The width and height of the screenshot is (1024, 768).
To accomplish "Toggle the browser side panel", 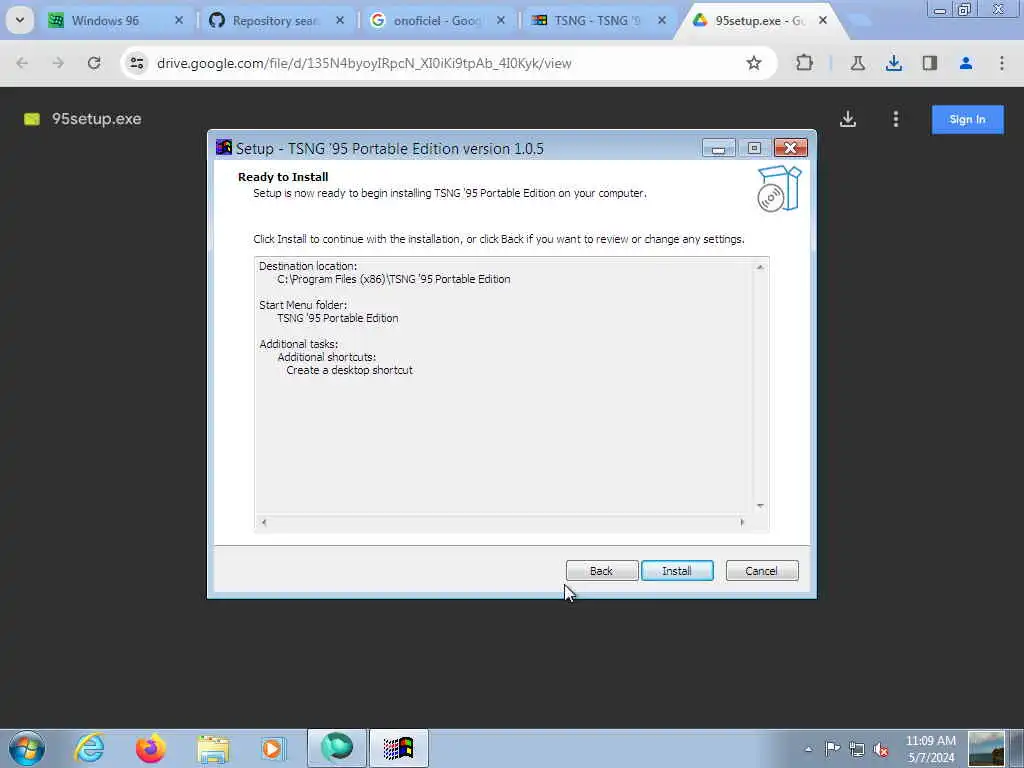I will click(x=929, y=63).
